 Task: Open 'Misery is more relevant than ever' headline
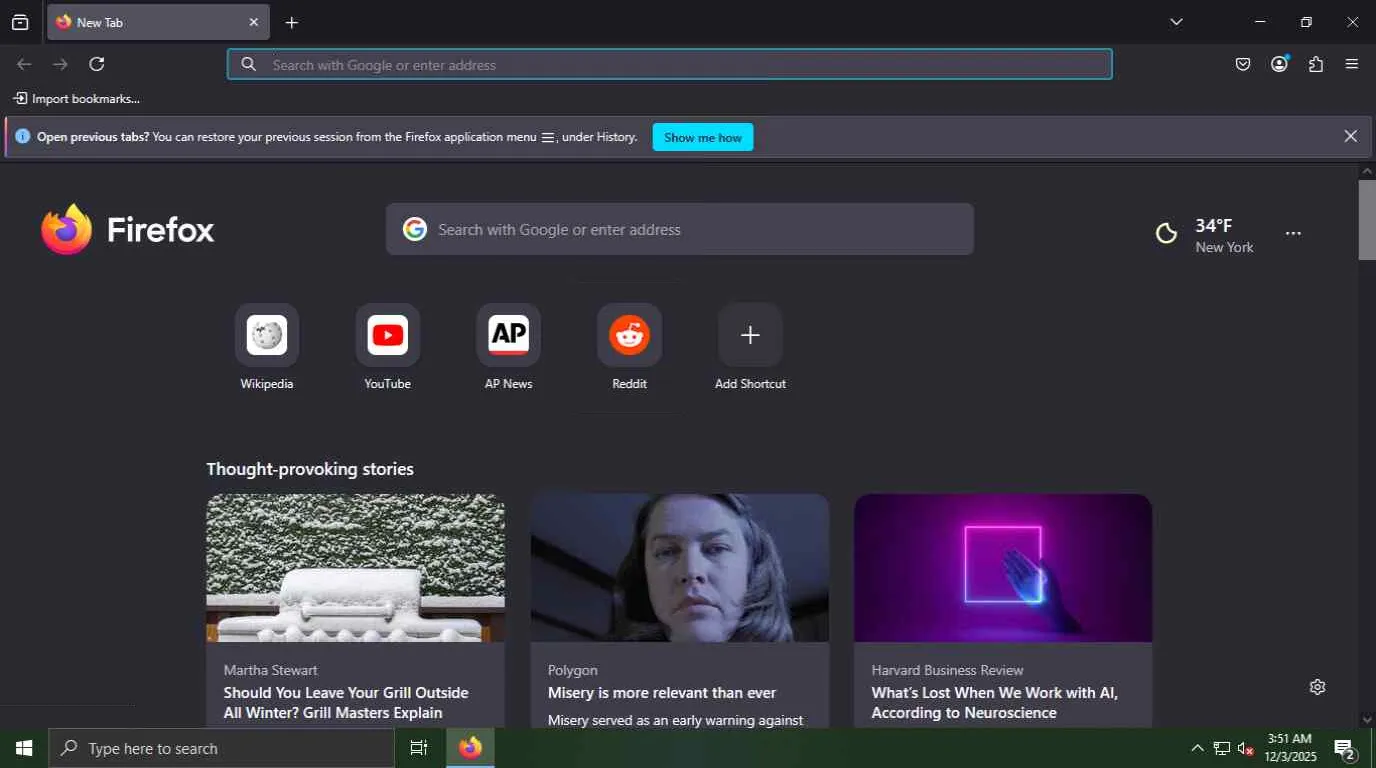[x=662, y=693]
